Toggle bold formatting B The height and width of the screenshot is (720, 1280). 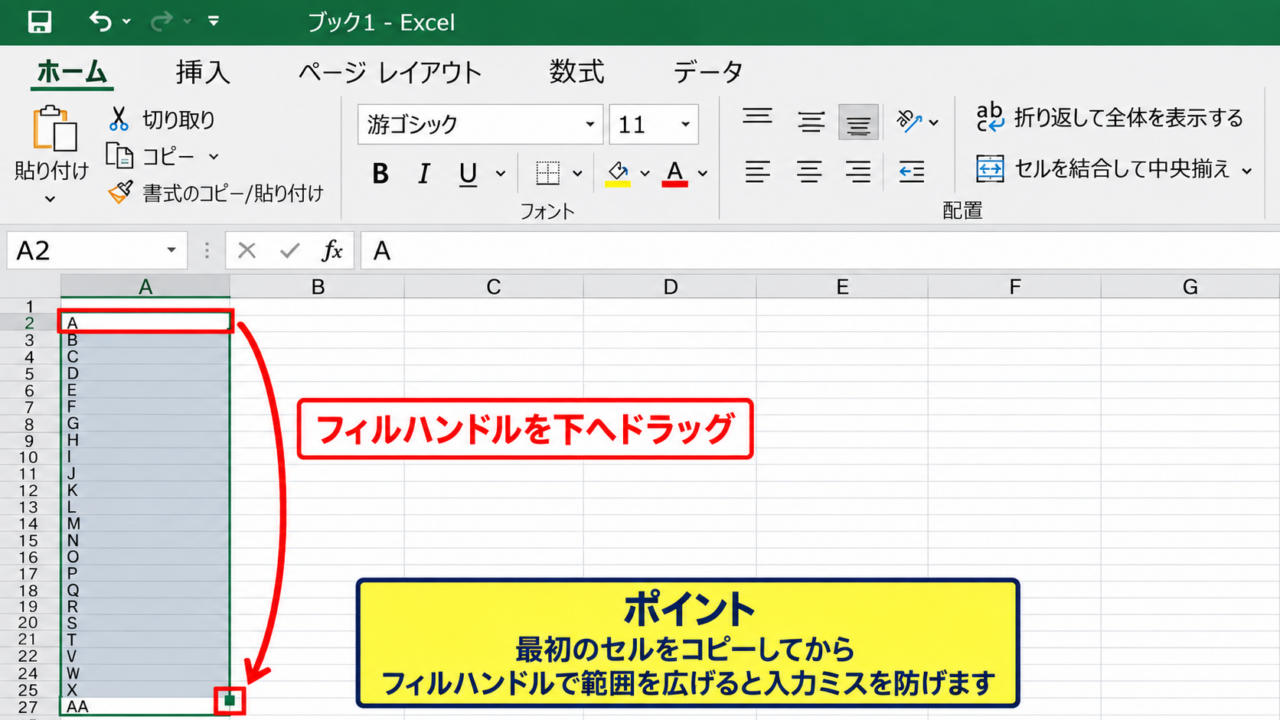tap(380, 174)
